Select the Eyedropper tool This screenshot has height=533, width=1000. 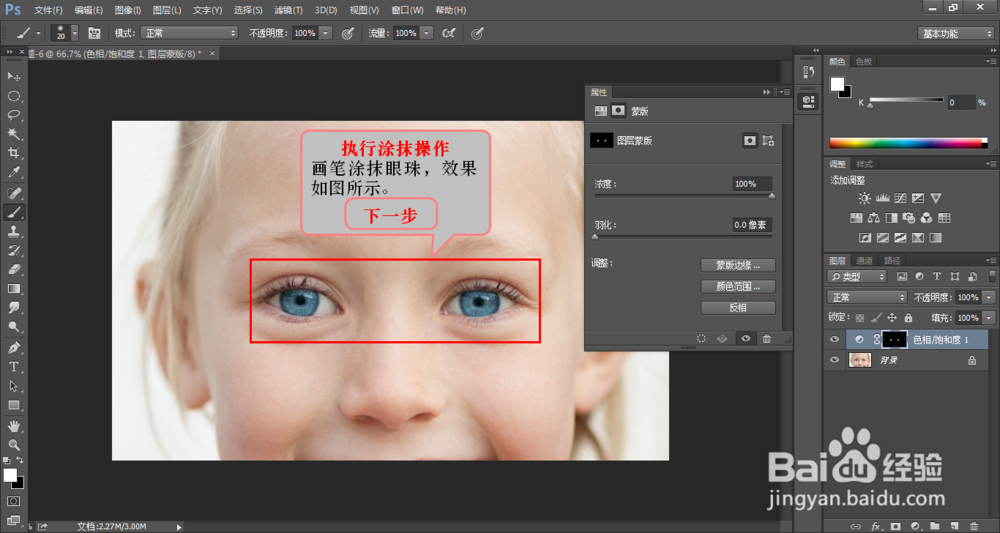point(13,172)
